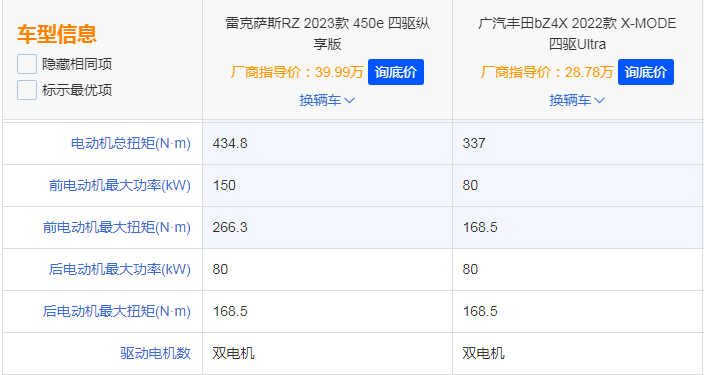Click 询底价 for 广汽丰田bZ4X
Screen dimensions: 704x375
point(646,72)
